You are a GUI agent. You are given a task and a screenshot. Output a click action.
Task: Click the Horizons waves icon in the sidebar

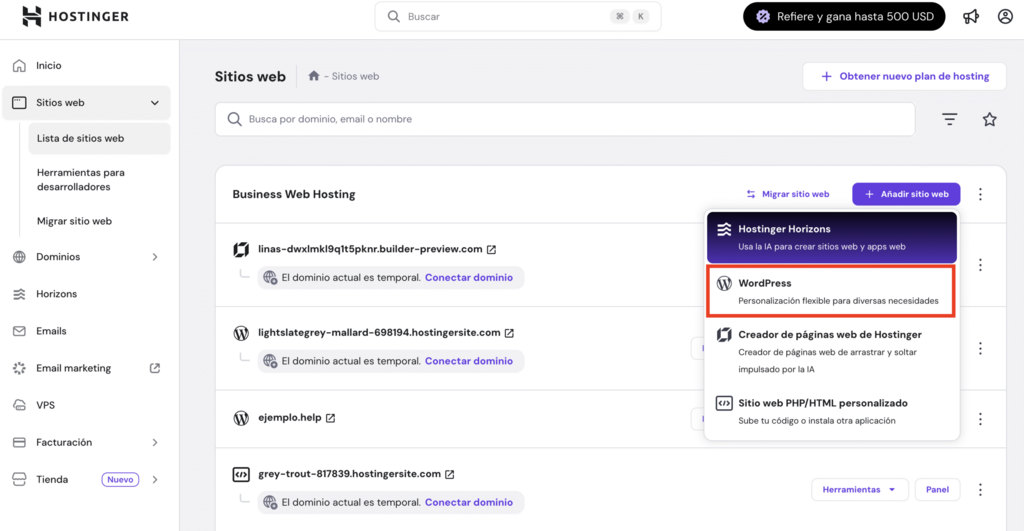(20, 294)
